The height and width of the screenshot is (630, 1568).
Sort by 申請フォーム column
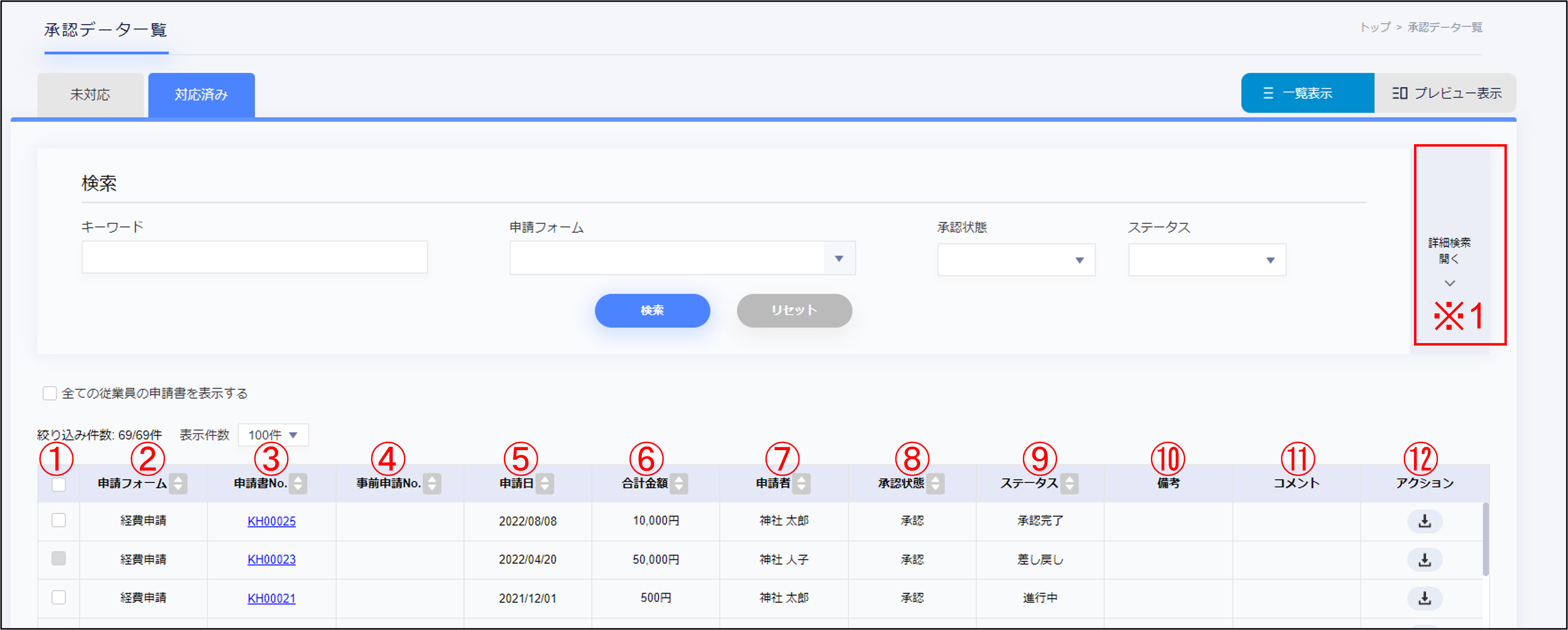pyautogui.click(x=178, y=483)
